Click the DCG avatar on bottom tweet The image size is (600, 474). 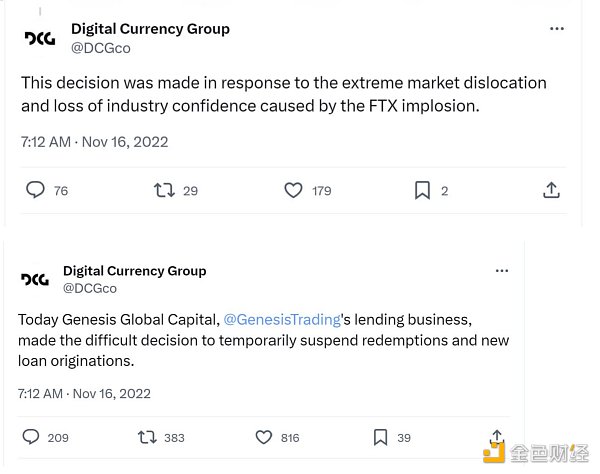pyautogui.click(x=35, y=279)
